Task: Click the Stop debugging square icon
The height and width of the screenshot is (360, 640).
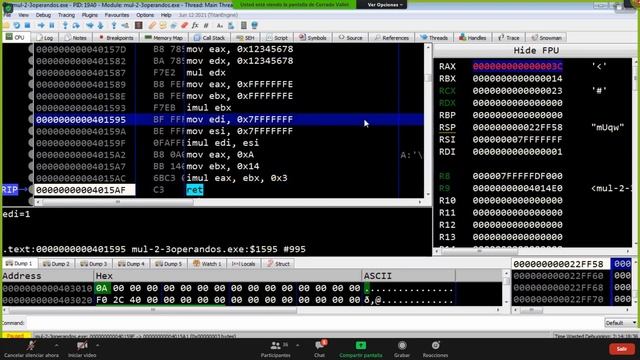Action: pos(27,25)
